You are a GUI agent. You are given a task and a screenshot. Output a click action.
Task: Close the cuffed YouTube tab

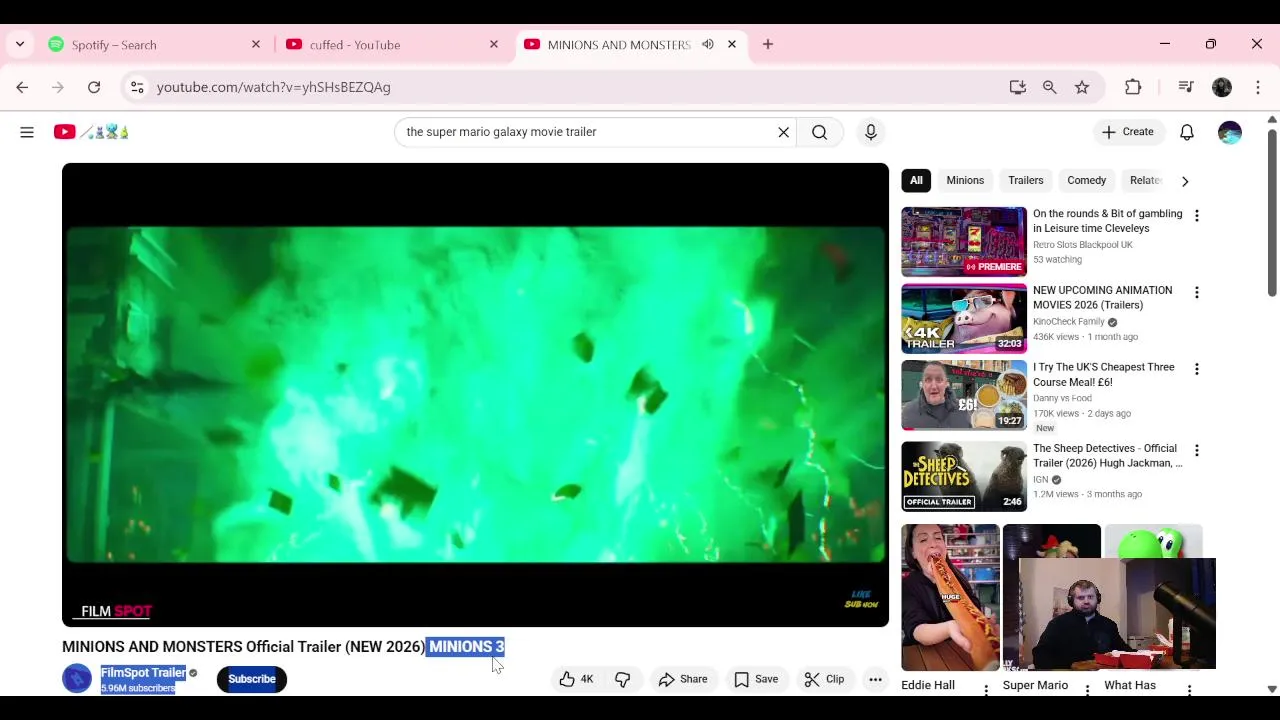(494, 44)
